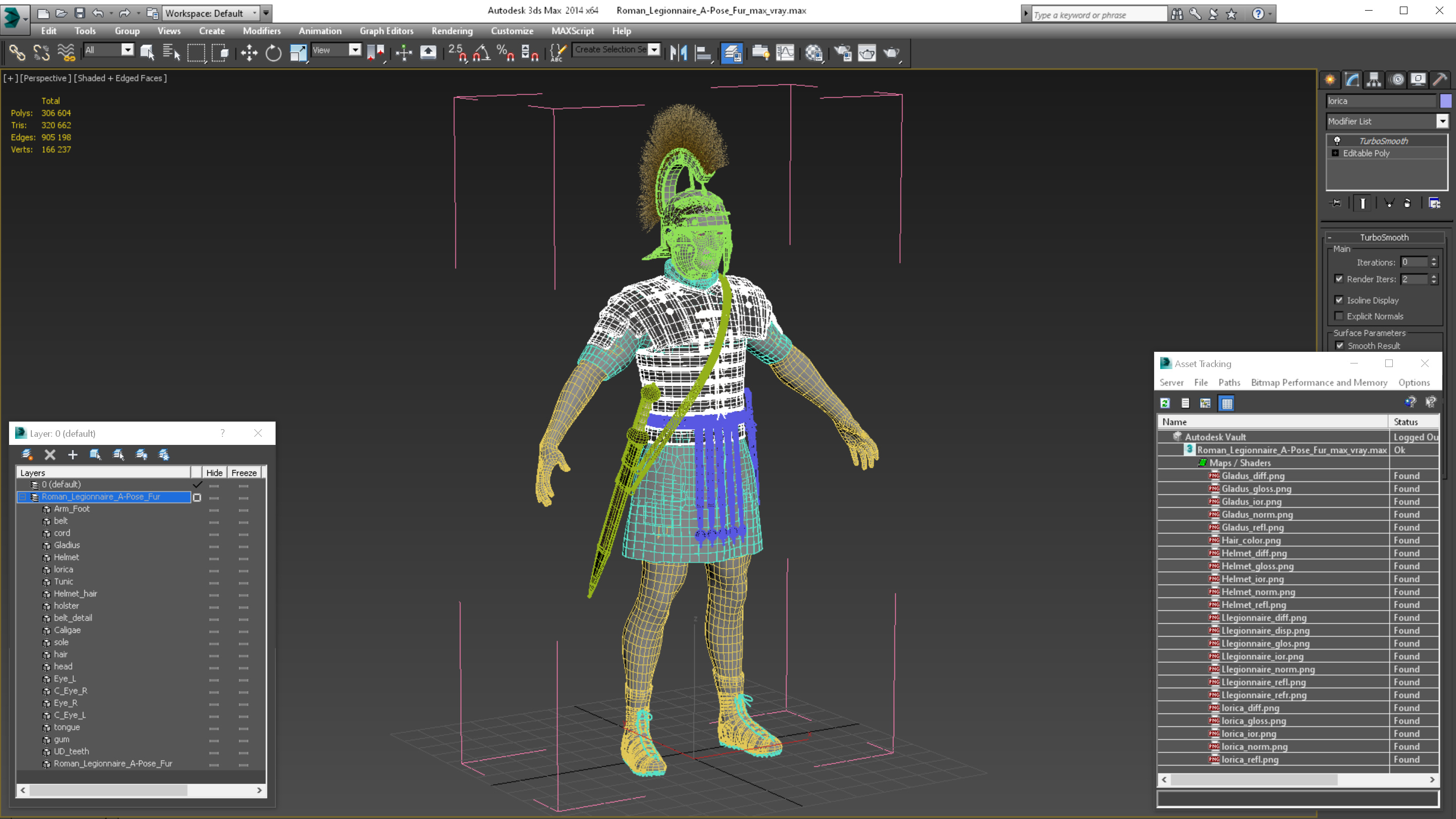1456x819 pixels.
Task: Toggle the Render Iters checkbox
Action: coord(1338,279)
